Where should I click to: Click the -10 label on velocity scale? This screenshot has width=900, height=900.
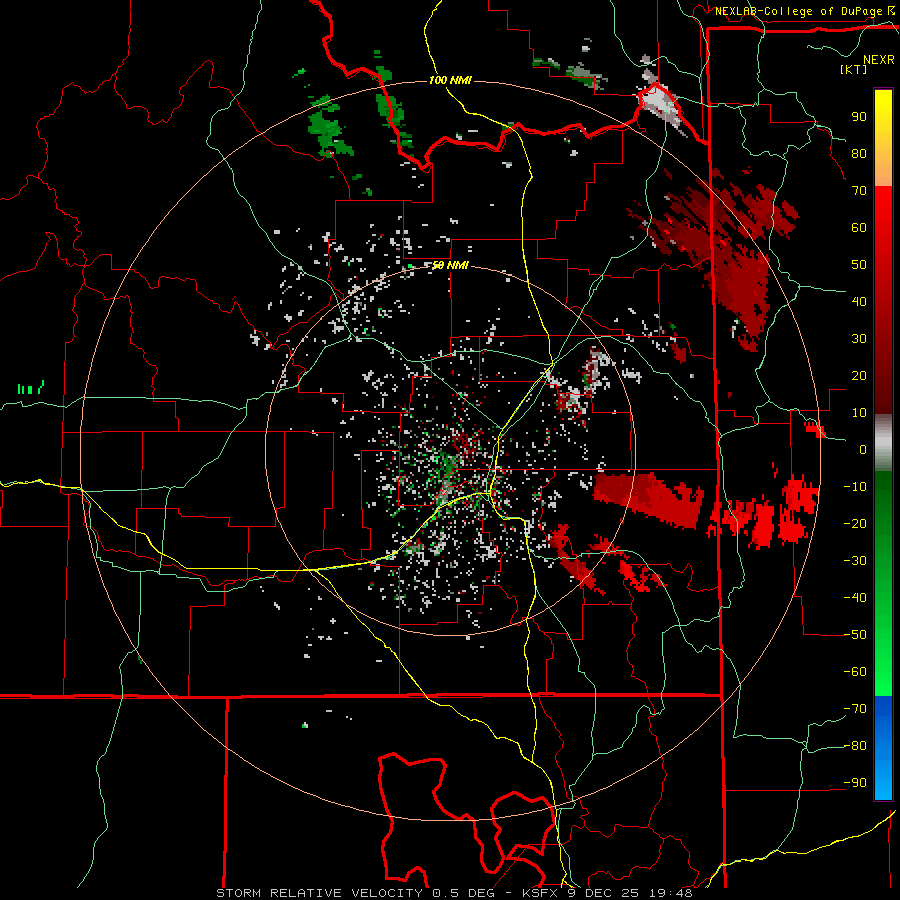point(855,487)
